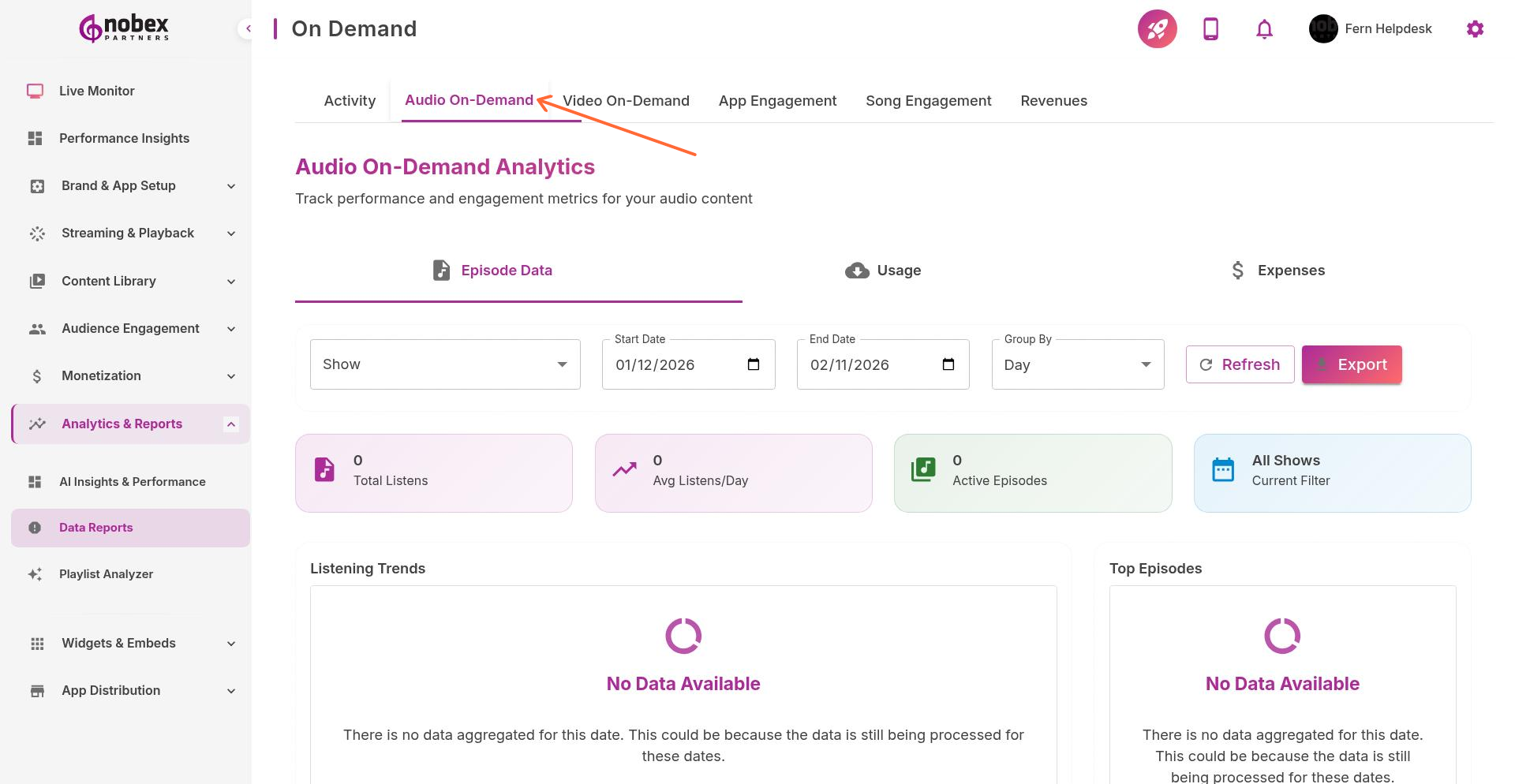Viewport: 1515px width, 784px height.
Task: Expand the Group By dropdown
Action: pyautogui.click(x=1076, y=364)
